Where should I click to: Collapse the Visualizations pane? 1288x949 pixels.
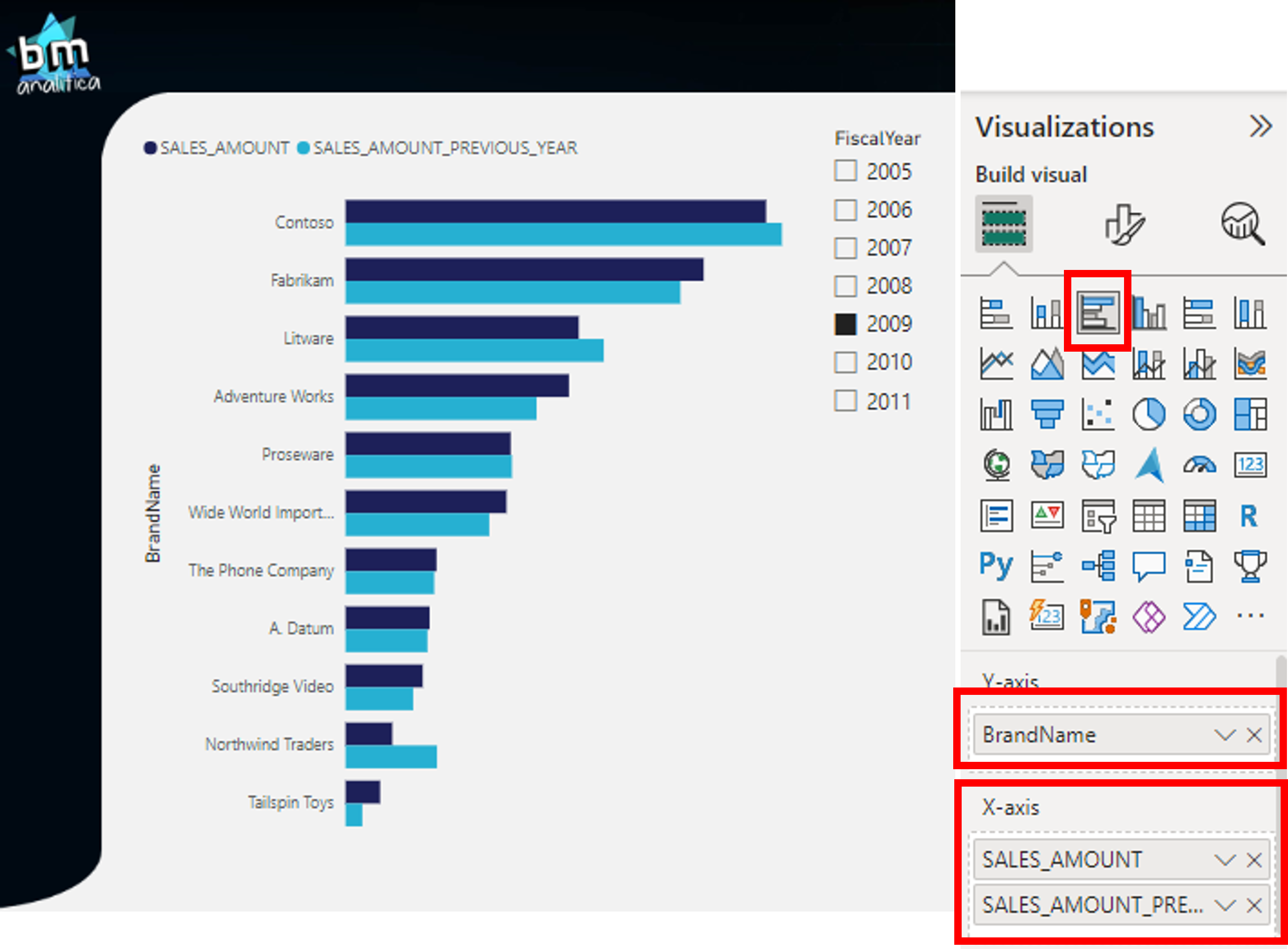click(1260, 126)
